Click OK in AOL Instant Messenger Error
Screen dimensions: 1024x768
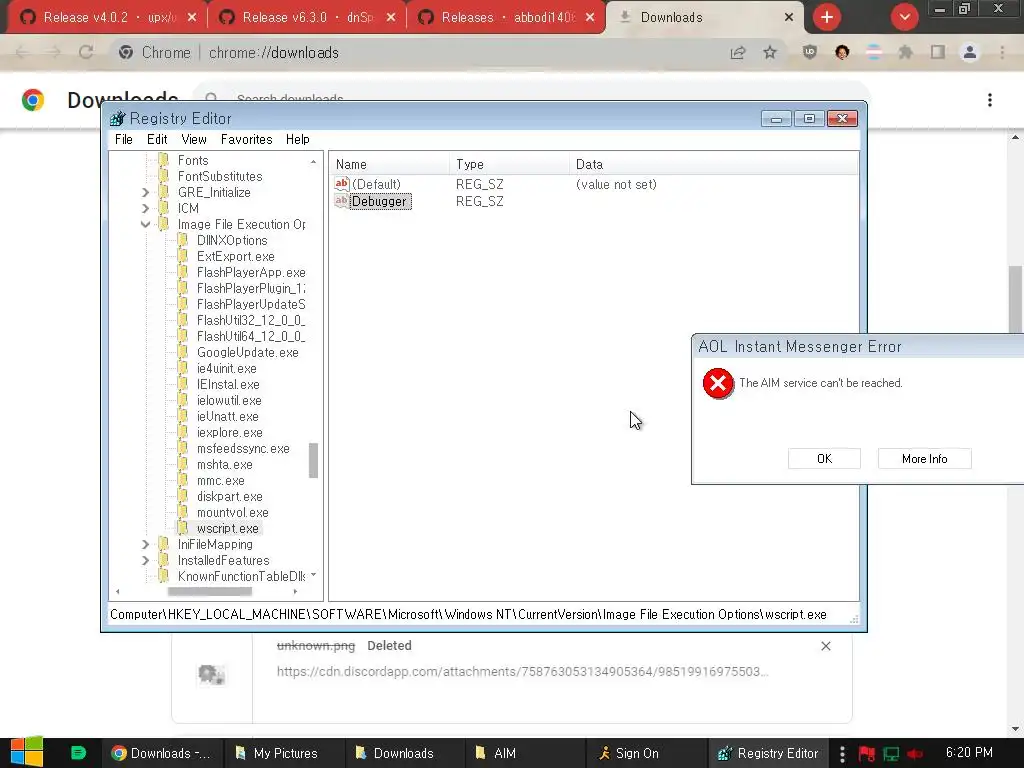[x=824, y=458]
